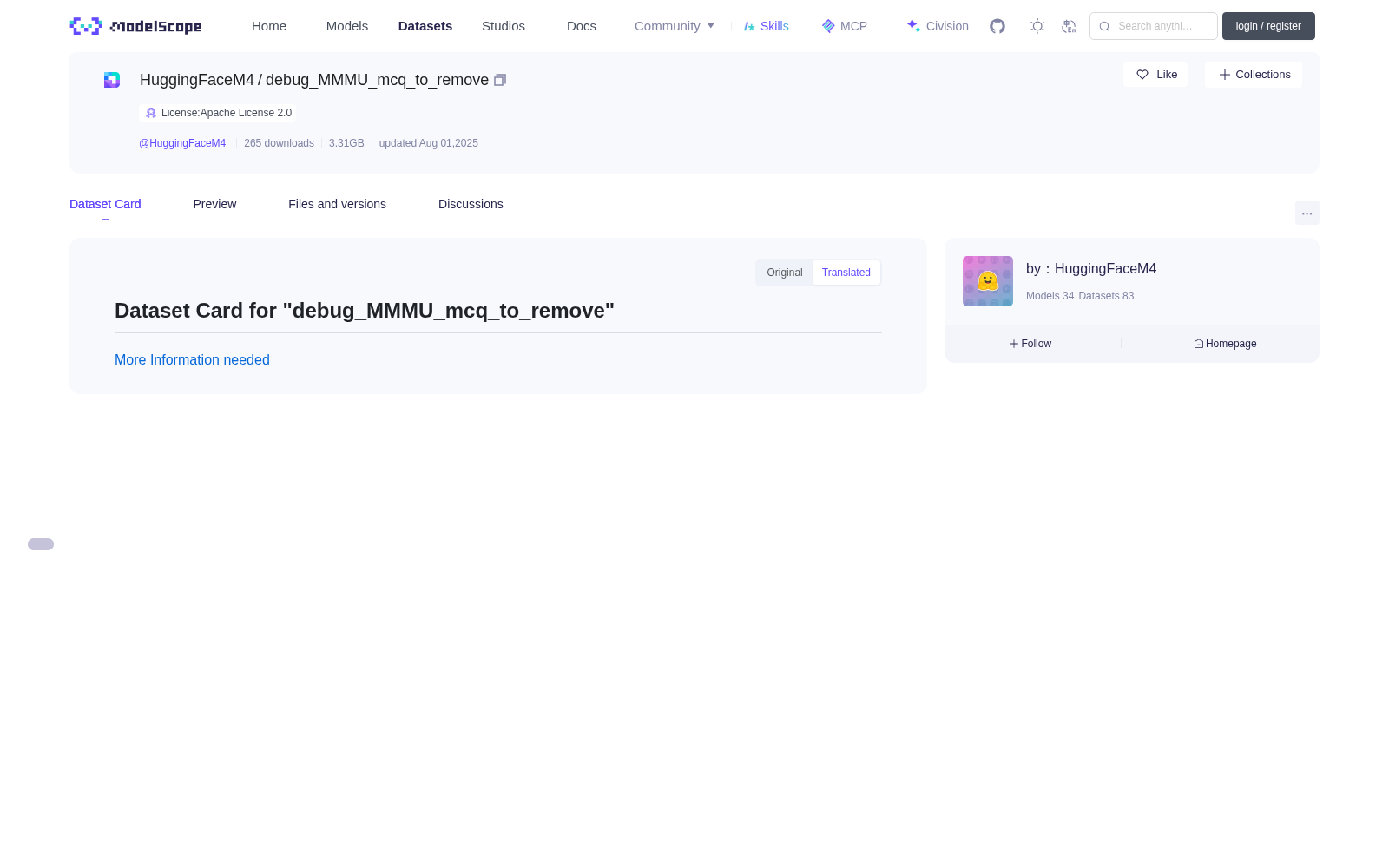Click the 3.31GB size text

coord(346,143)
